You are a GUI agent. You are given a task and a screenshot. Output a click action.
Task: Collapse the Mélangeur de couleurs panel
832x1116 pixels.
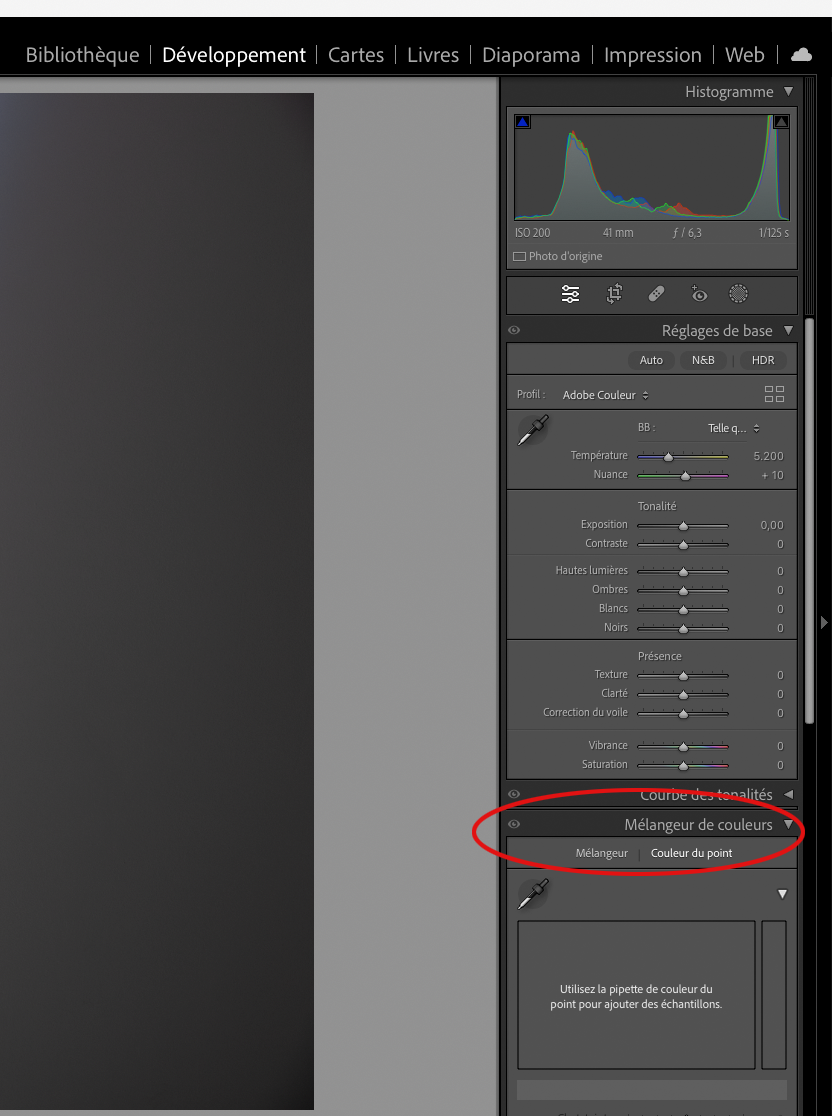pos(788,824)
